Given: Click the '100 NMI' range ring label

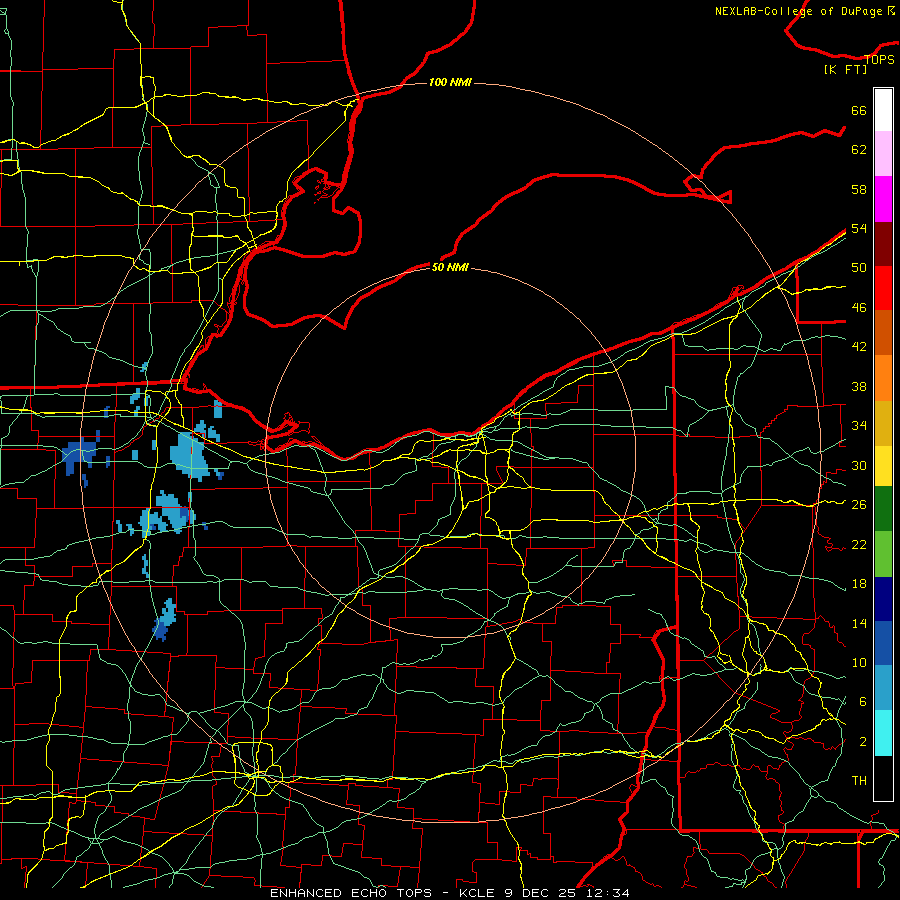Looking at the screenshot, I should pyautogui.click(x=450, y=82).
